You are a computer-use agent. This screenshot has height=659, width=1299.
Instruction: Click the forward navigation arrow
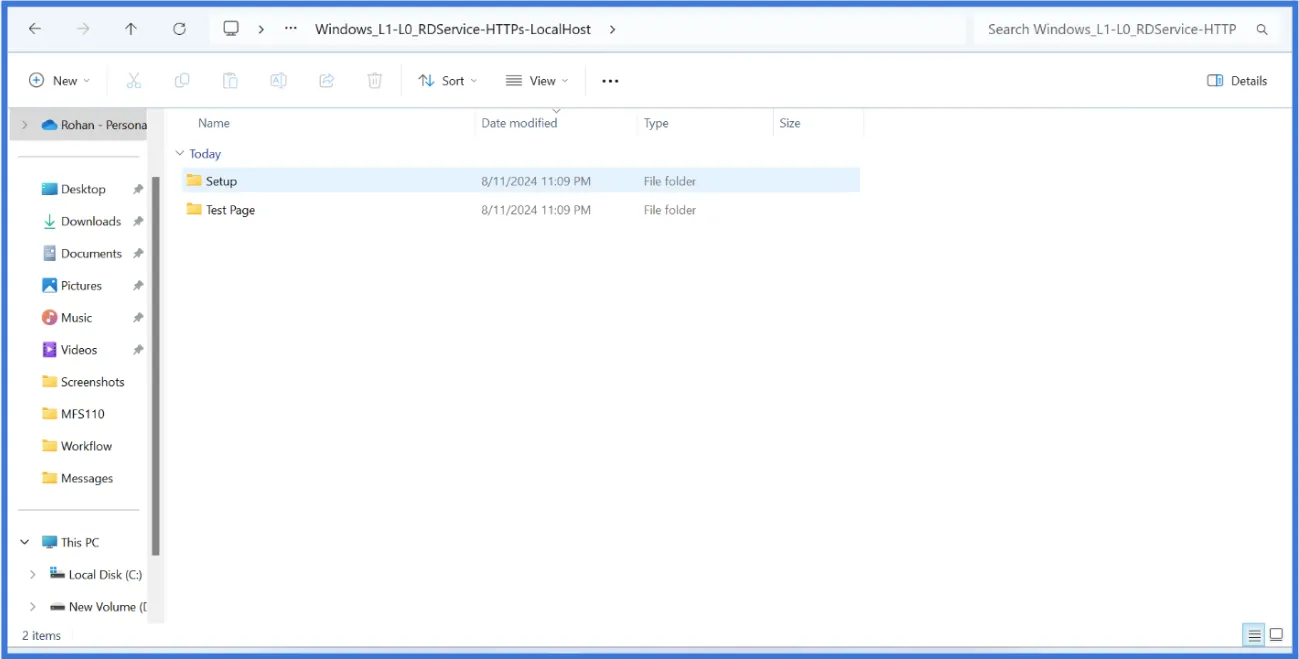click(x=83, y=29)
